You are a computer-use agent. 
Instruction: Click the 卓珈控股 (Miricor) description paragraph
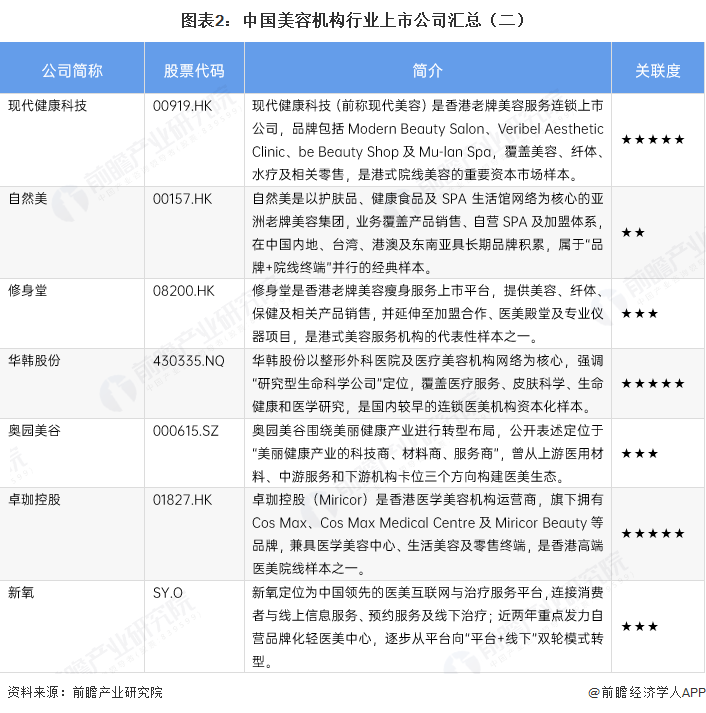pyautogui.click(x=428, y=534)
